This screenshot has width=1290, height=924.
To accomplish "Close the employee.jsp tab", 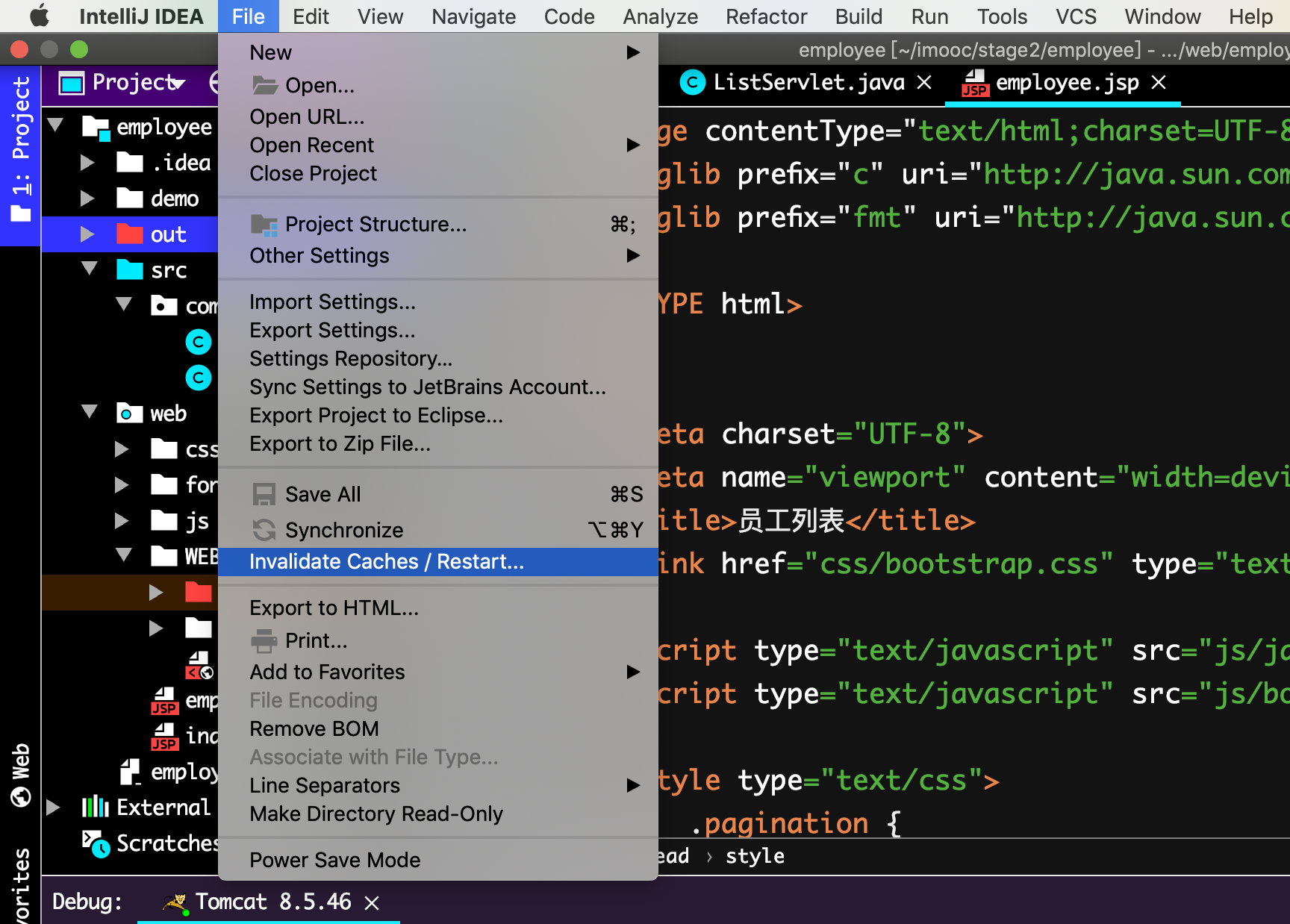I will click(x=1159, y=82).
